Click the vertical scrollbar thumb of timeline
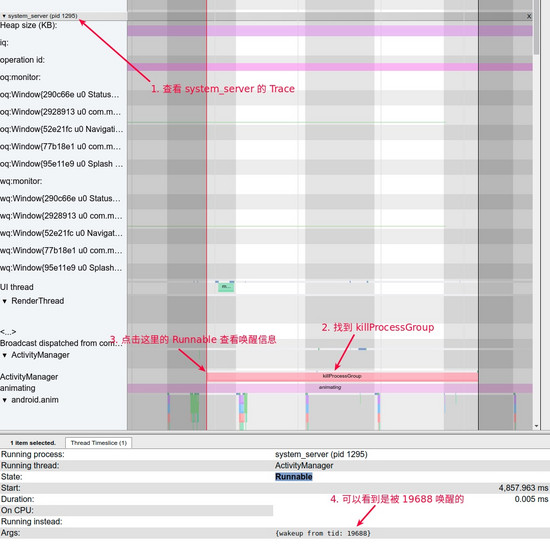Screen dimensions: 550x557 536,27
